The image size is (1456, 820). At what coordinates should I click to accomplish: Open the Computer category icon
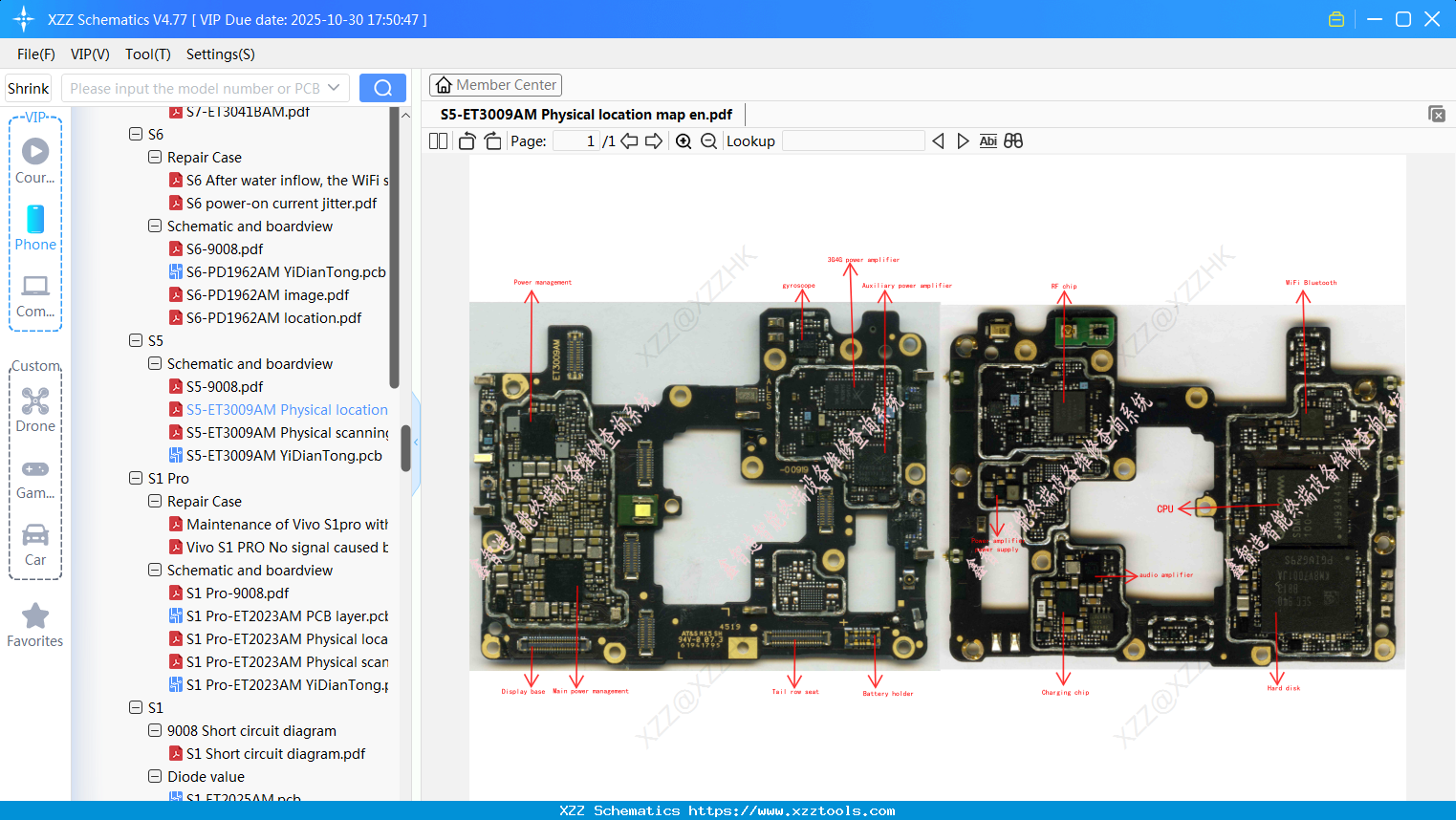tap(35, 286)
